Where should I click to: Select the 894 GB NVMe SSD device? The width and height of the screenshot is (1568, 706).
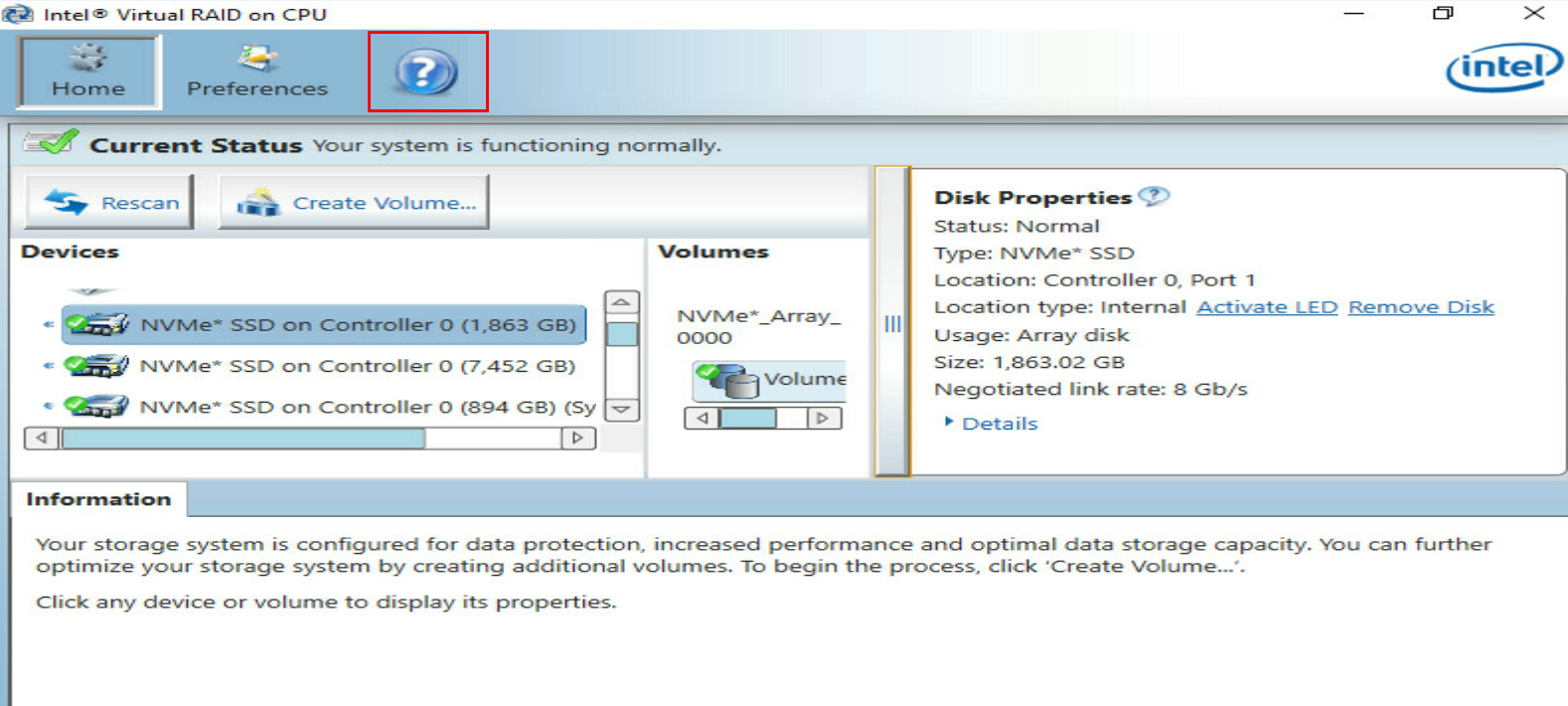(x=330, y=407)
